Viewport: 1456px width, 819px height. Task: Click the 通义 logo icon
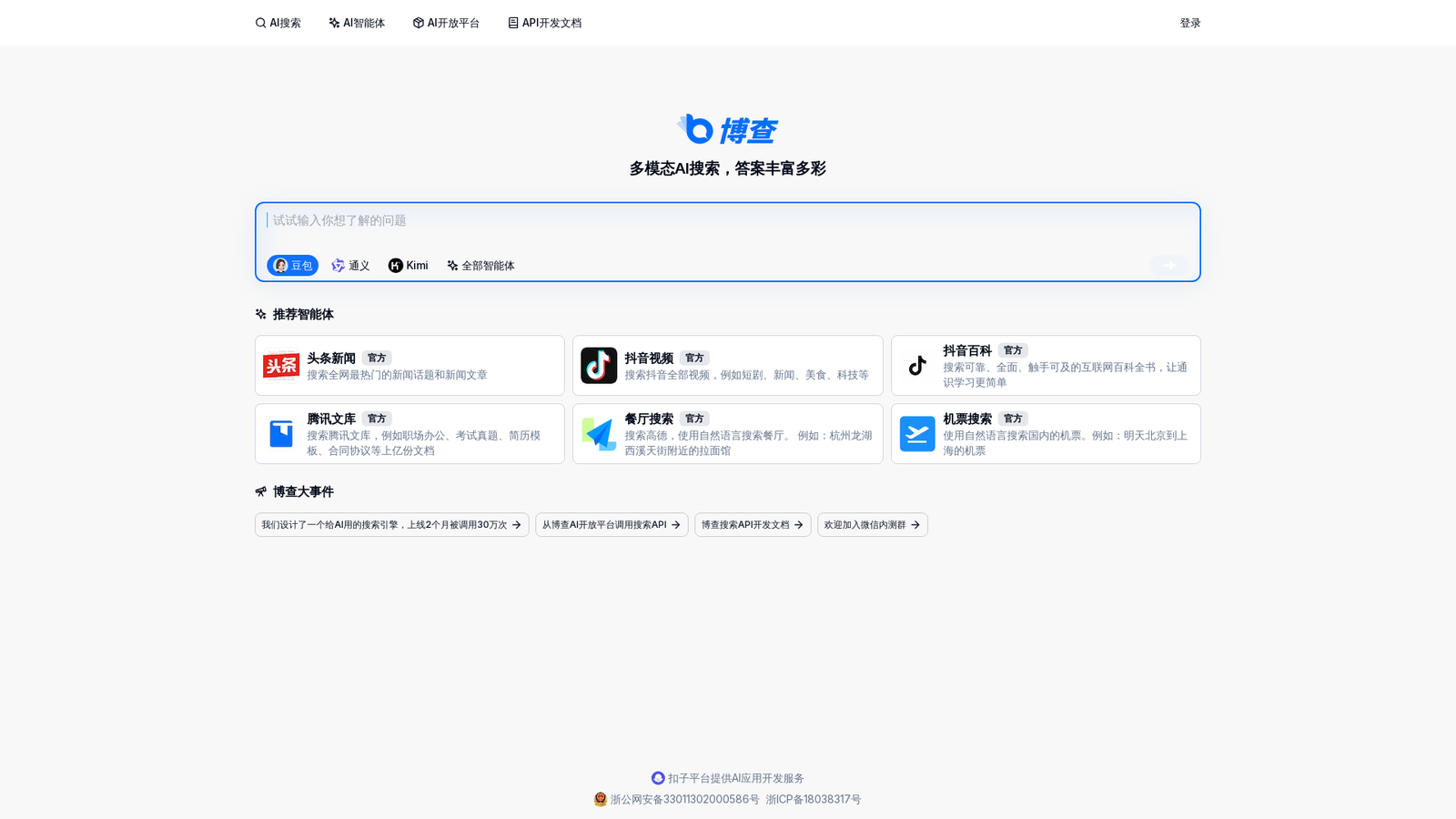coord(338,266)
